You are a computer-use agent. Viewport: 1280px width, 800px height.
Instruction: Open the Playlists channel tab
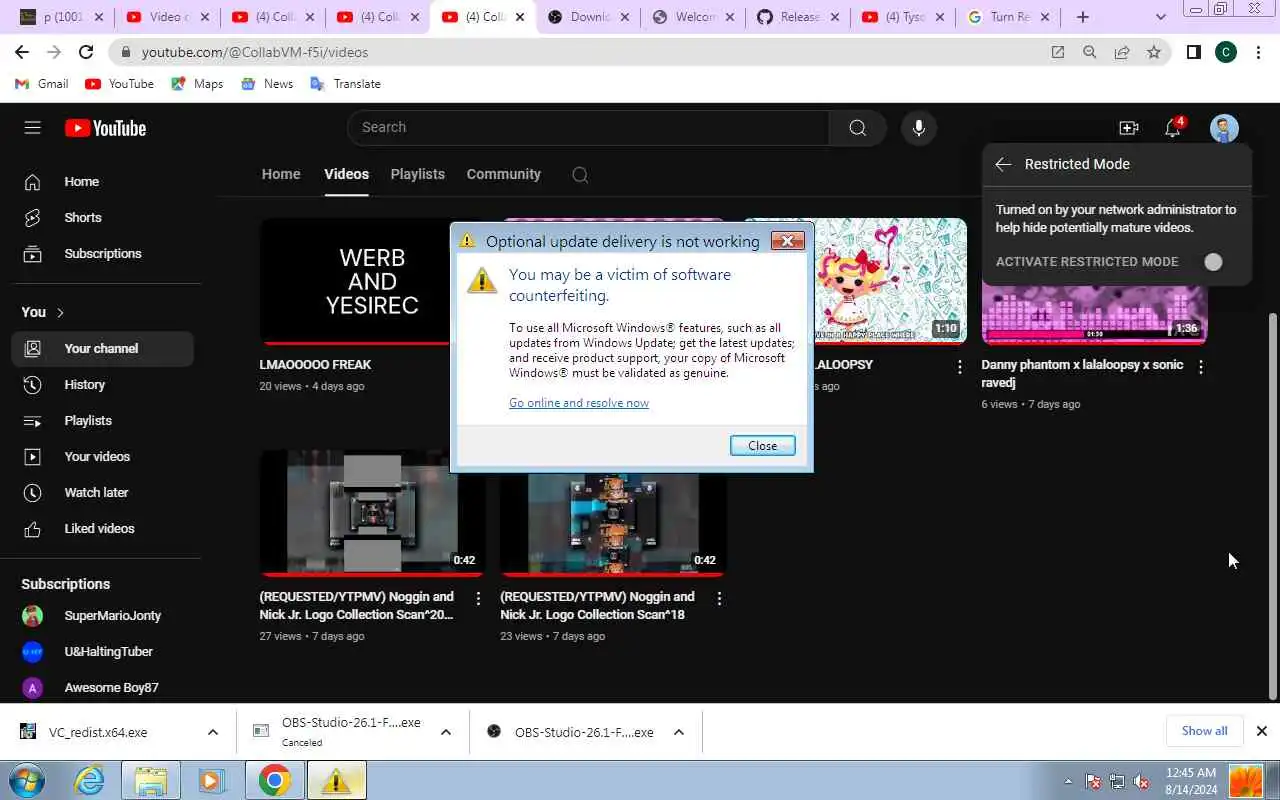pyautogui.click(x=417, y=174)
